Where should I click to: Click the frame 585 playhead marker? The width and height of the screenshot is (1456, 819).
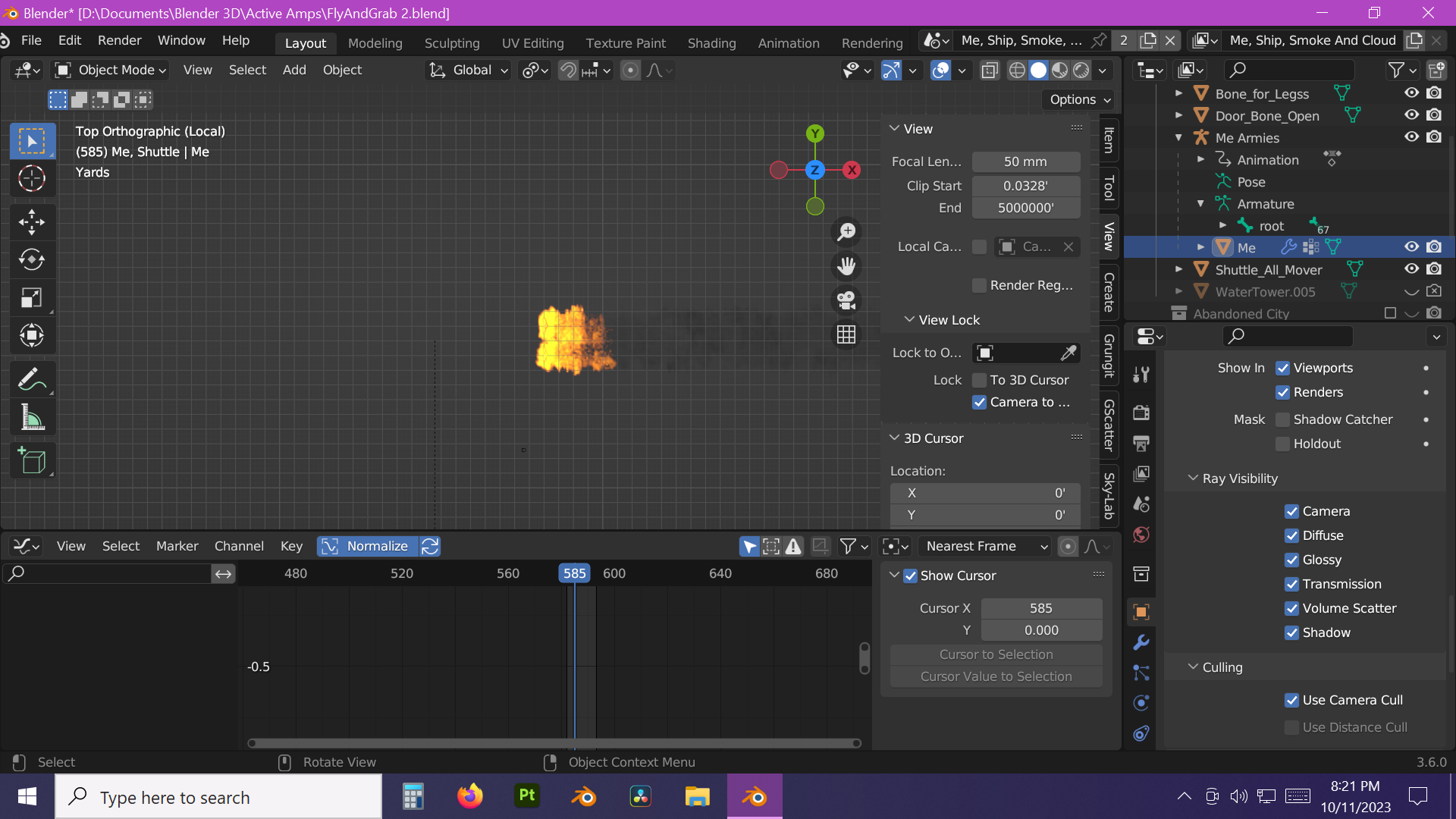pos(574,573)
